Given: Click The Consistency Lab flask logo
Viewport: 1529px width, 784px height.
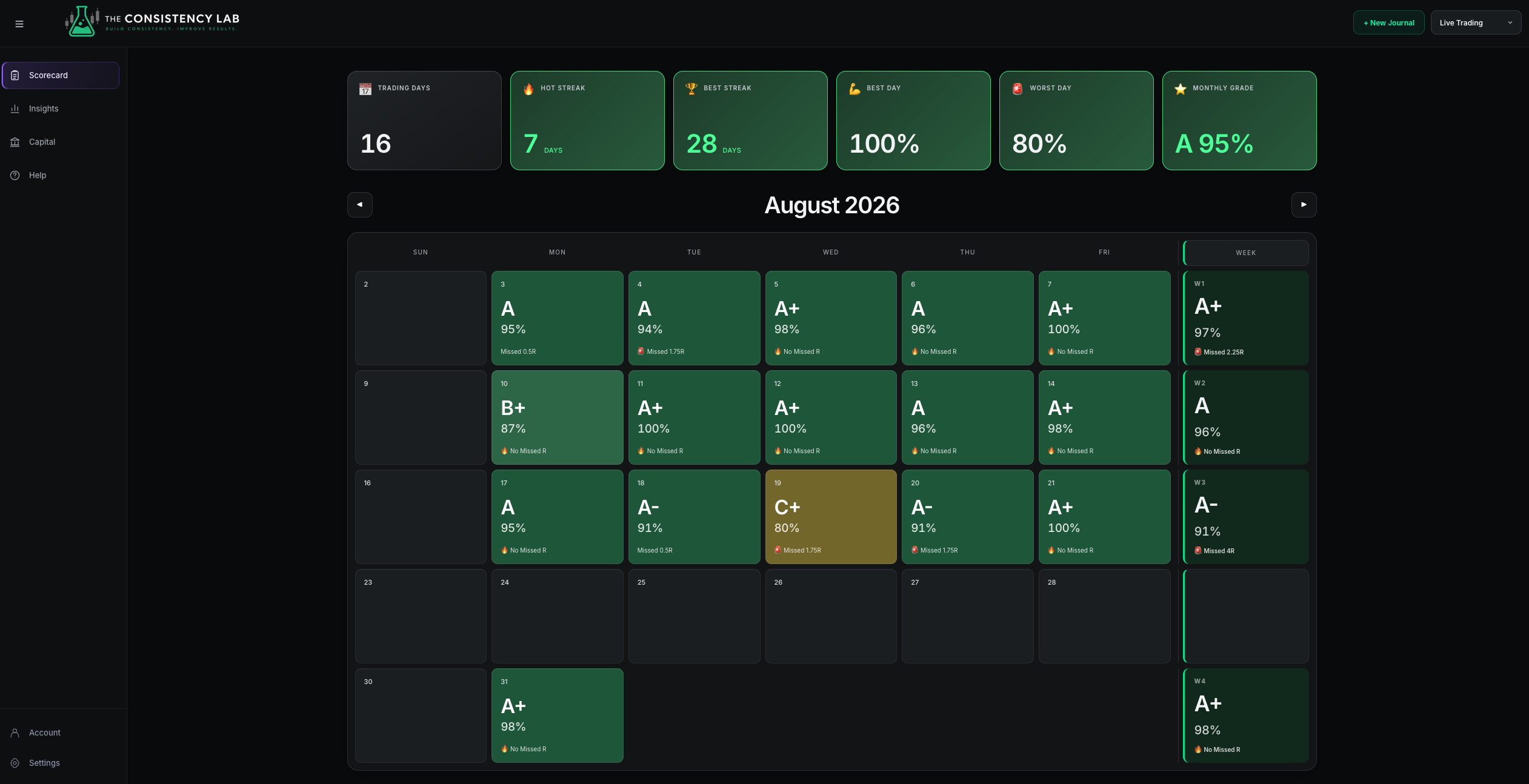Looking at the screenshot, I should point(82,22).
